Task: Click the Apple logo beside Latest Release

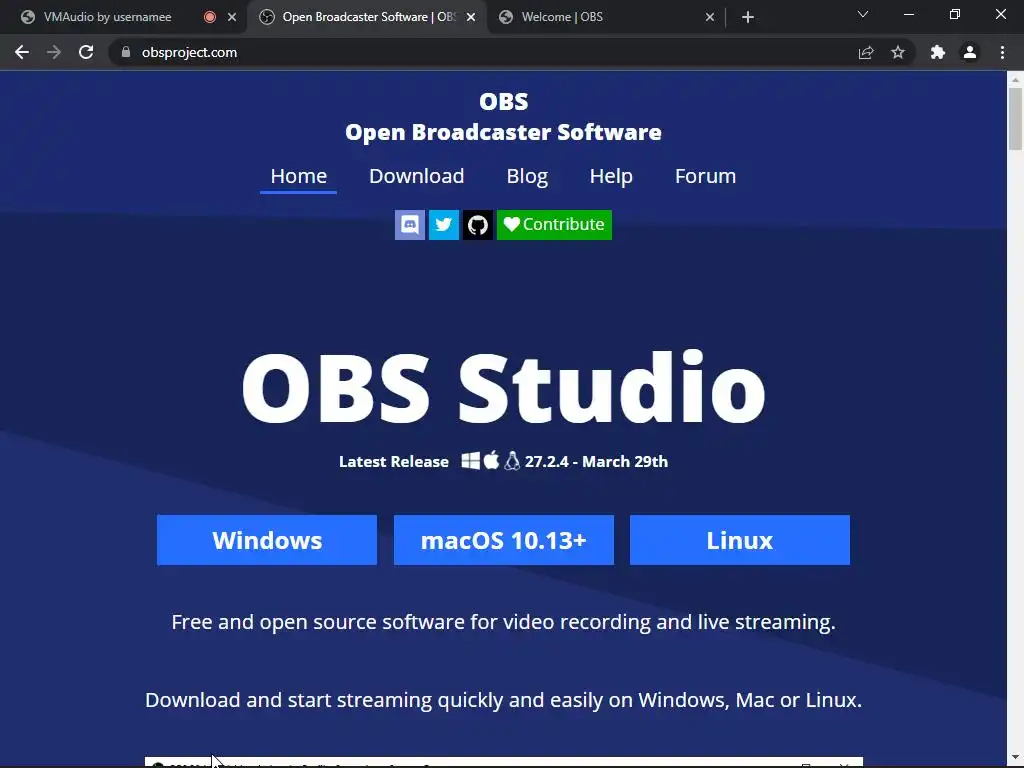Action: [492, 460]
